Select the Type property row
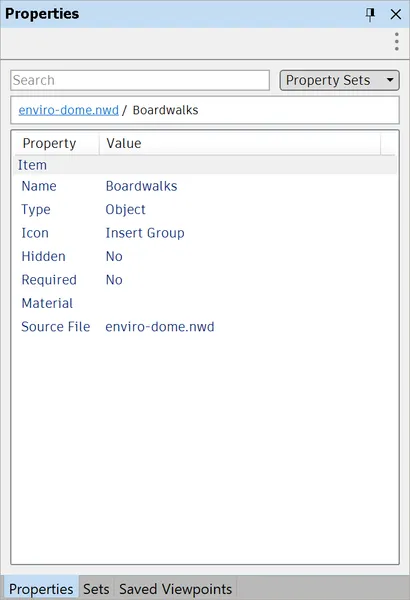The image size is (410, 600). pos(205,209)
